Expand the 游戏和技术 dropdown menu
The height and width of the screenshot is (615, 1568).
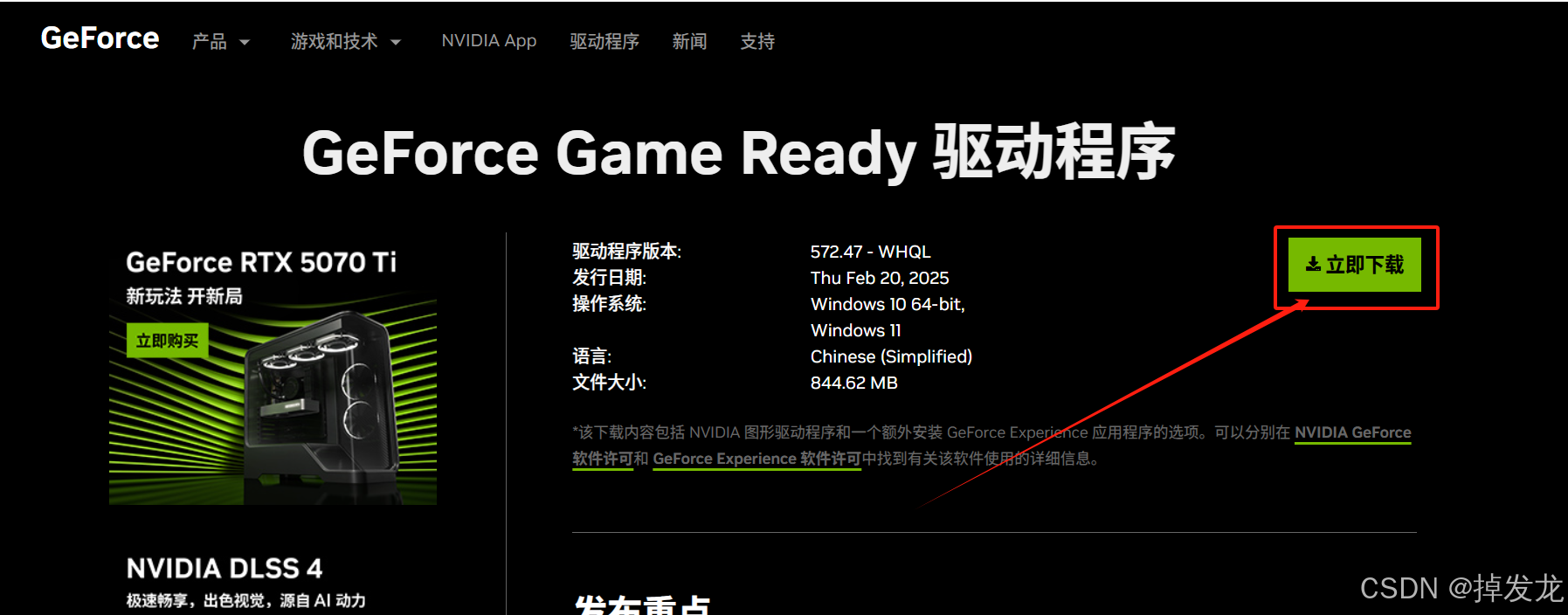346,41
